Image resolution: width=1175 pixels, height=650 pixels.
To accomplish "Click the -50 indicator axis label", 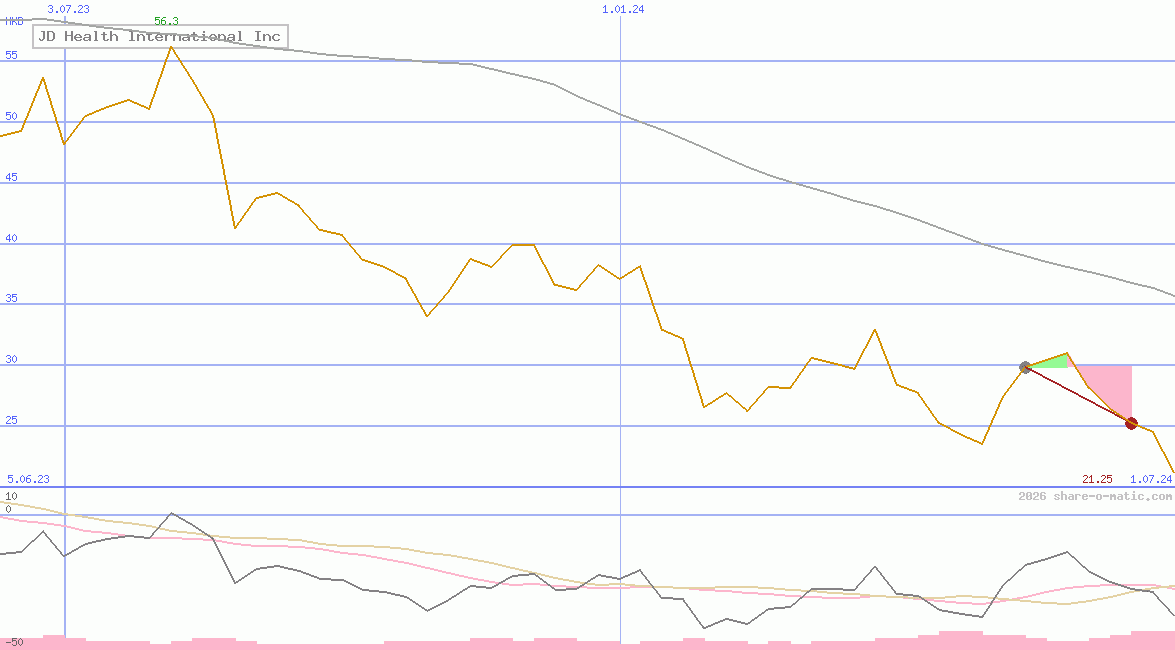I will click(x=14, y=643).
